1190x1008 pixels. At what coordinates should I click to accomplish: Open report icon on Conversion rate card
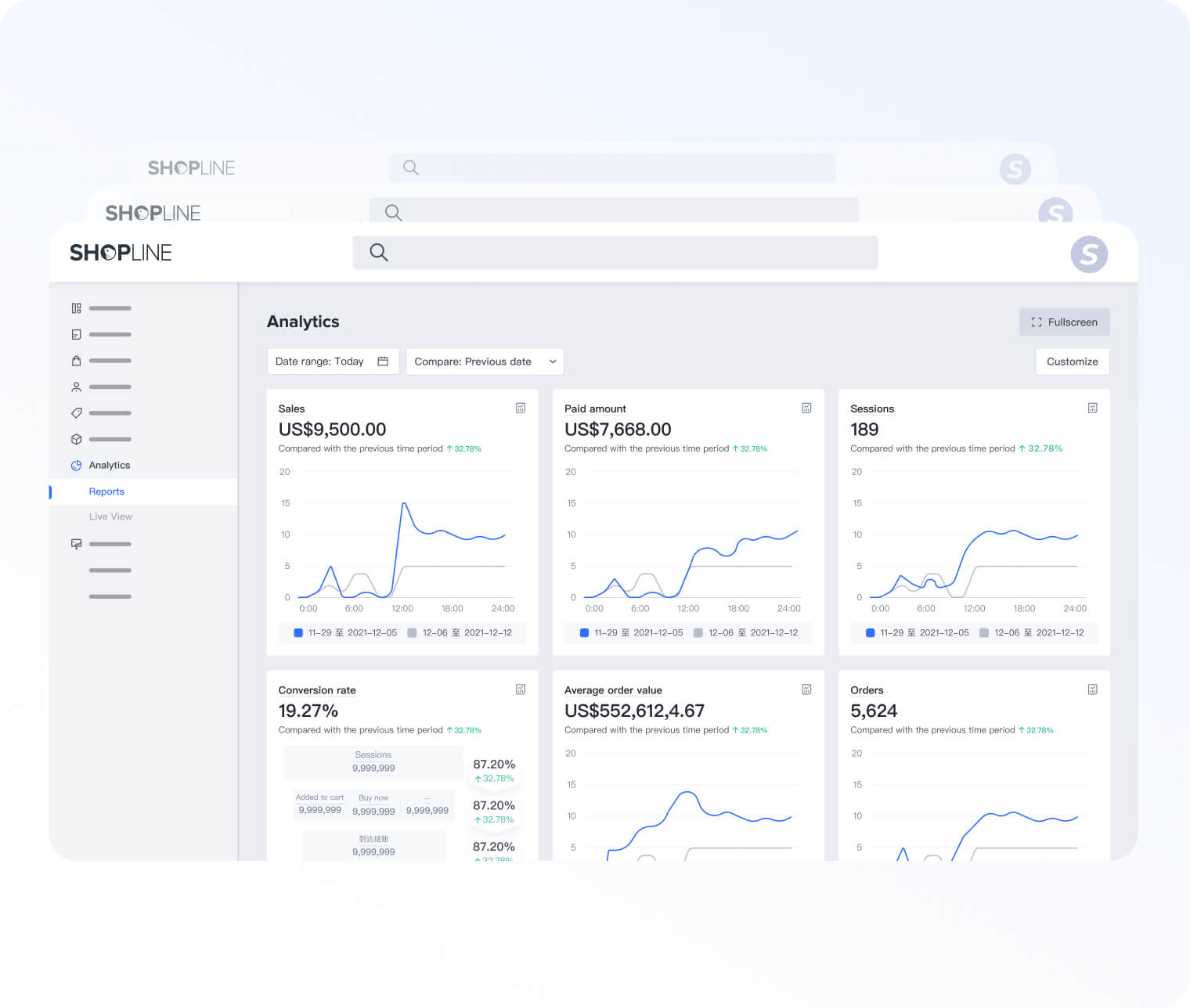[x=521, y=689]
